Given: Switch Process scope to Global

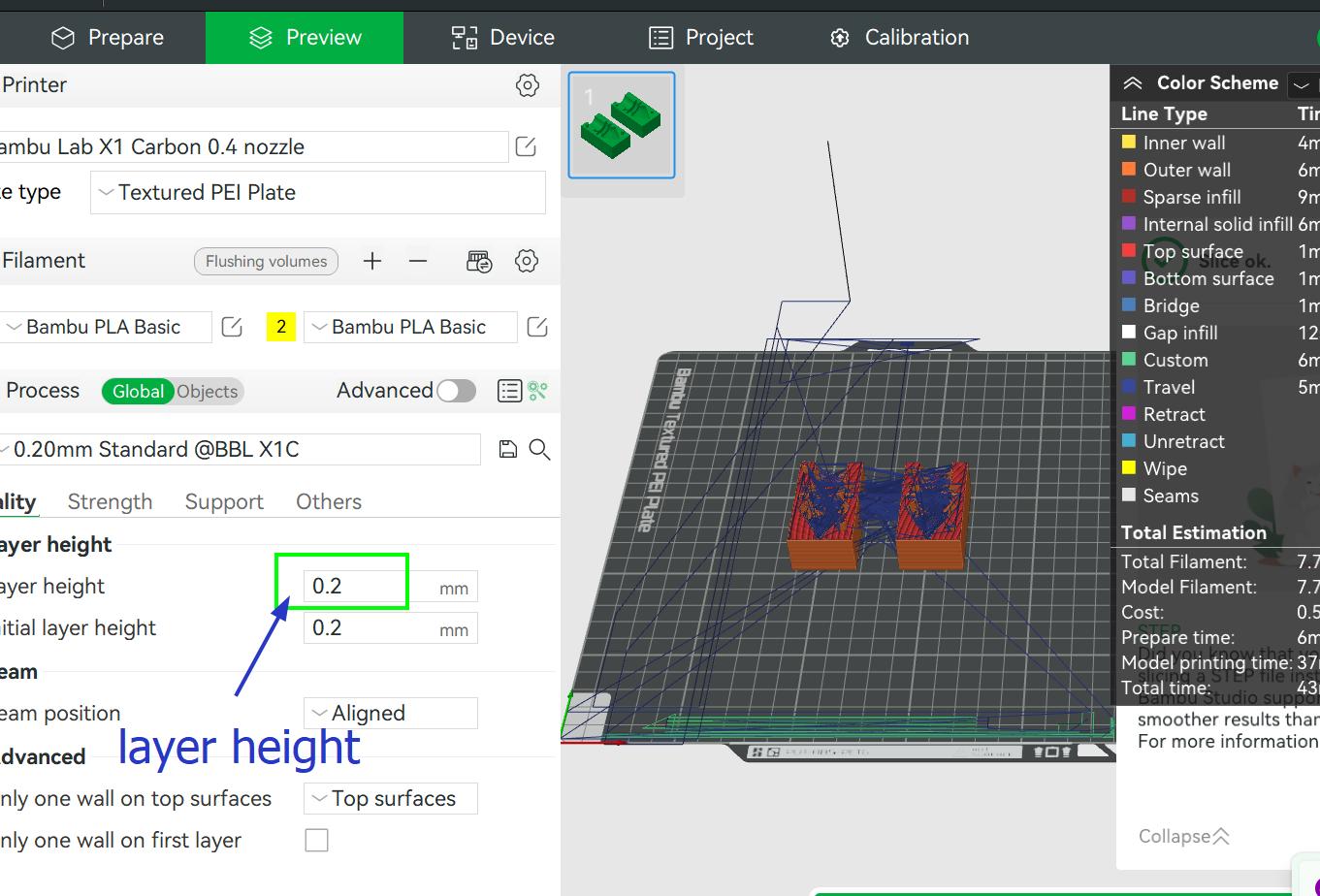Looking at the screenshot, I should (138, 391).
